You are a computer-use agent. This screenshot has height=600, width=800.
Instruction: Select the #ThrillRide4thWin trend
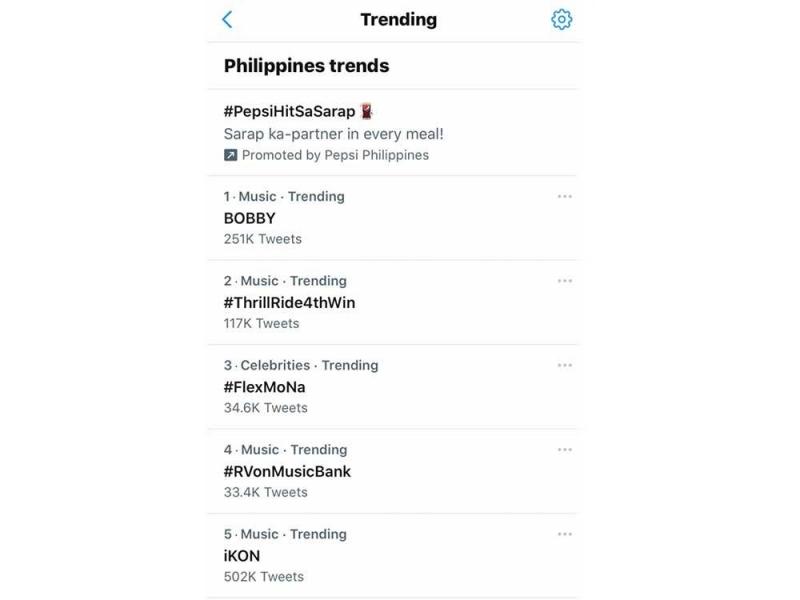click(x=289, y=302)
